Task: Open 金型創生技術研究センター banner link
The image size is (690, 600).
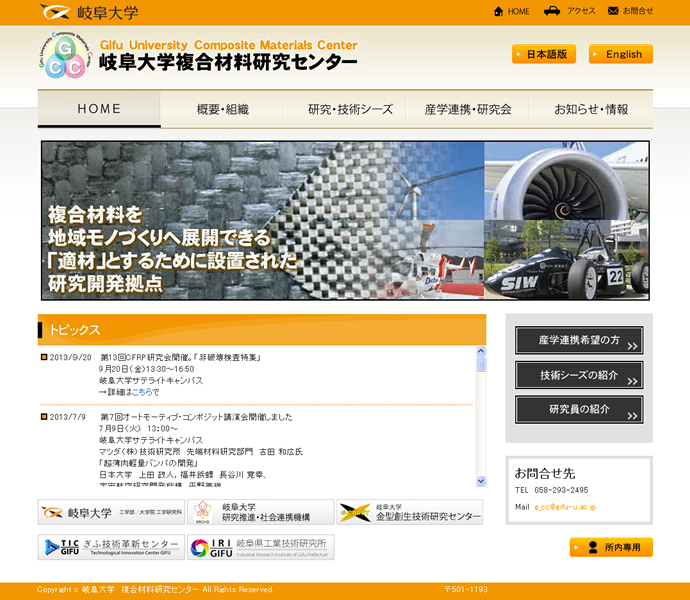Action: pos(410,512)
